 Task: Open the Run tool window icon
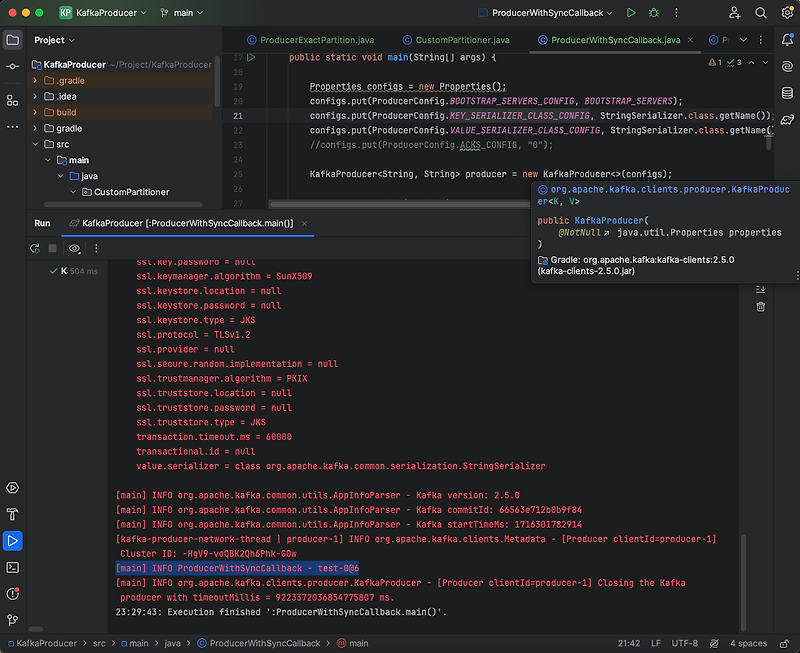pos(12,541)
